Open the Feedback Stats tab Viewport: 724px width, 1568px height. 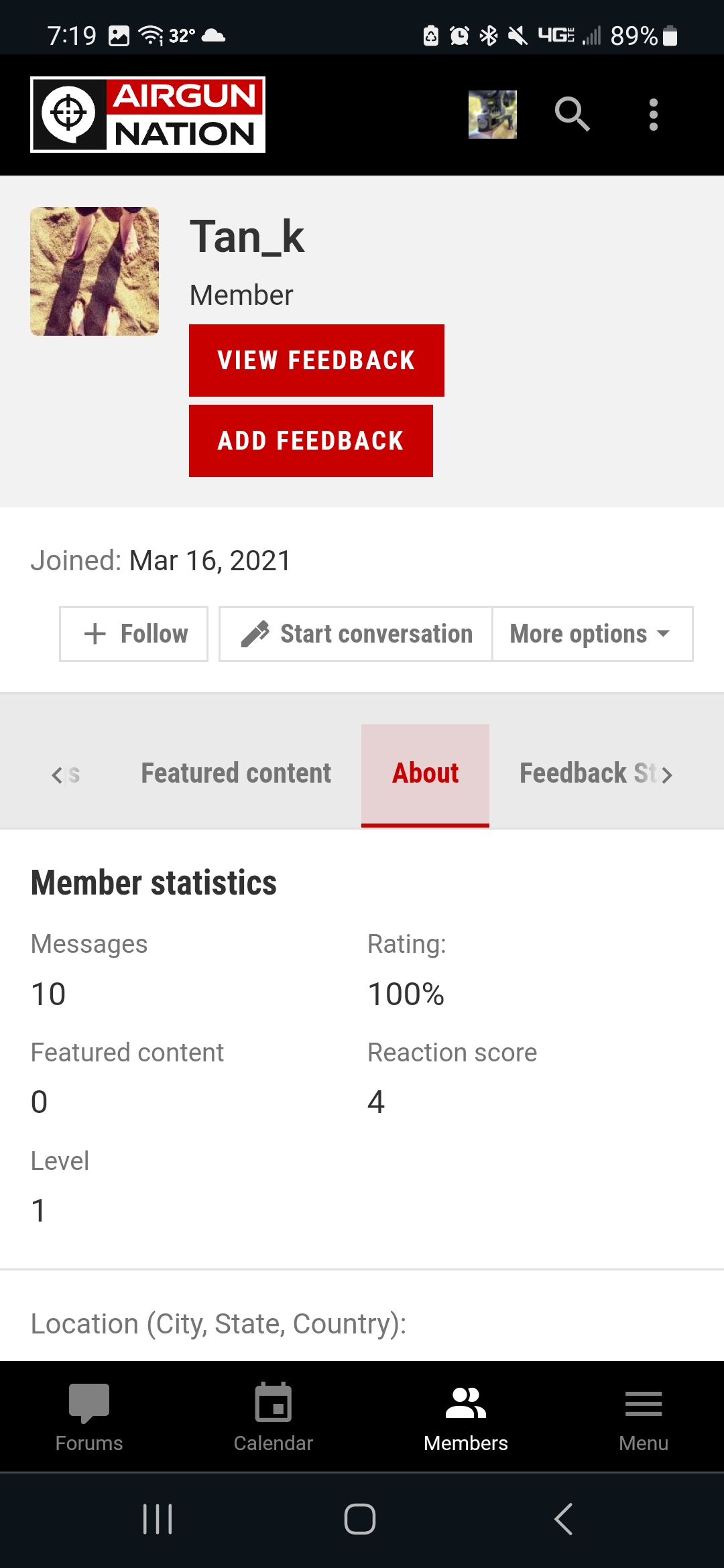point(589,773)
